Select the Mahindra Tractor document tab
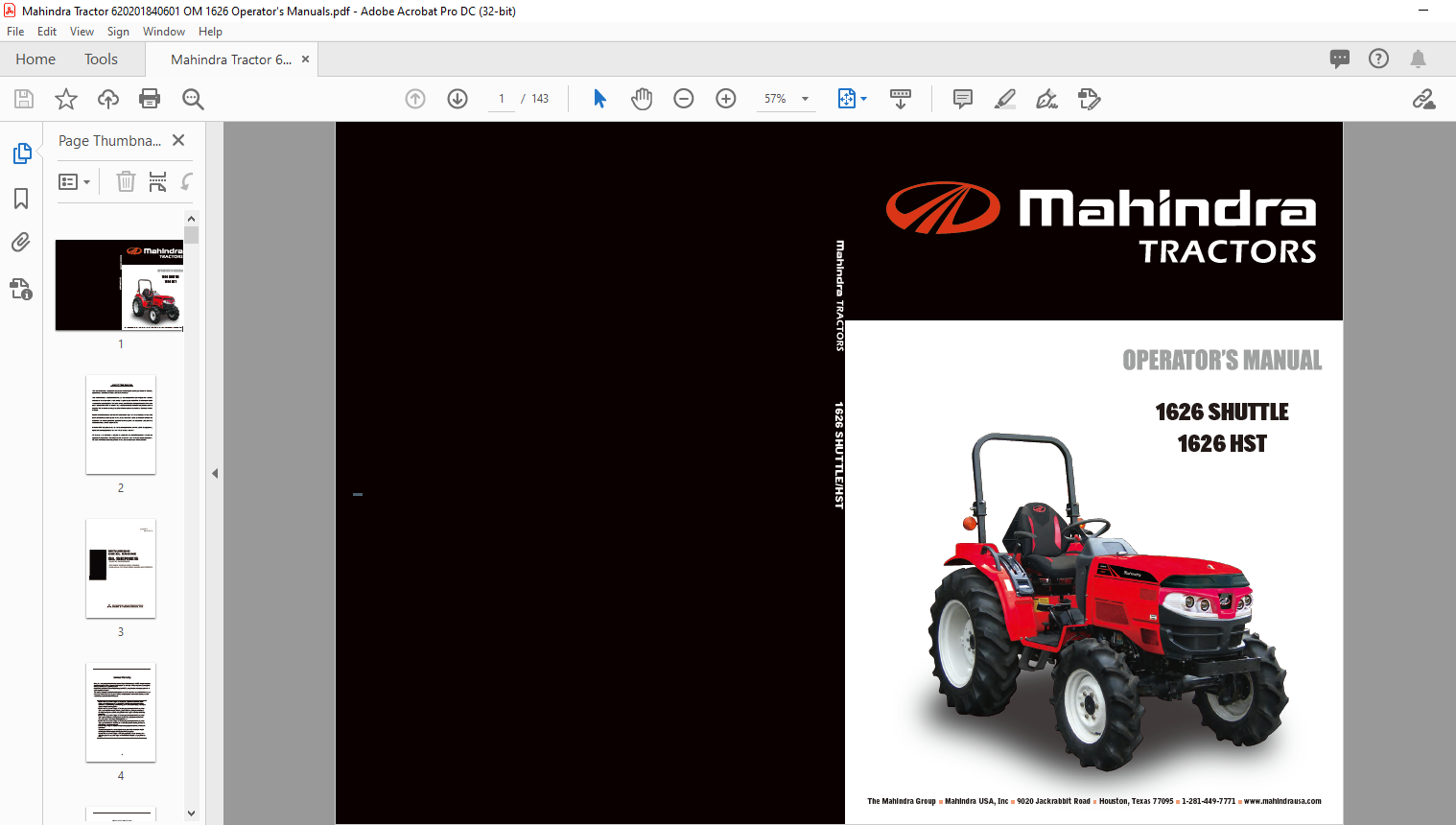 [231, 59]
